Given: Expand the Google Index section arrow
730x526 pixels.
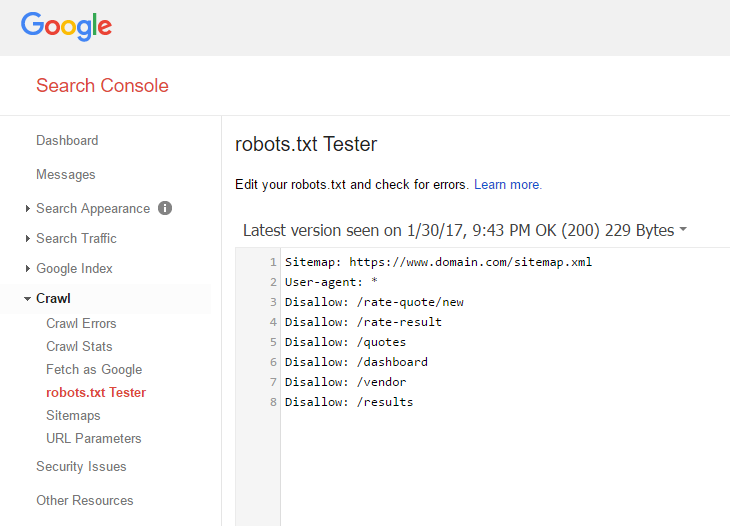Looking at the screenshot, I should tap(28, 269).
